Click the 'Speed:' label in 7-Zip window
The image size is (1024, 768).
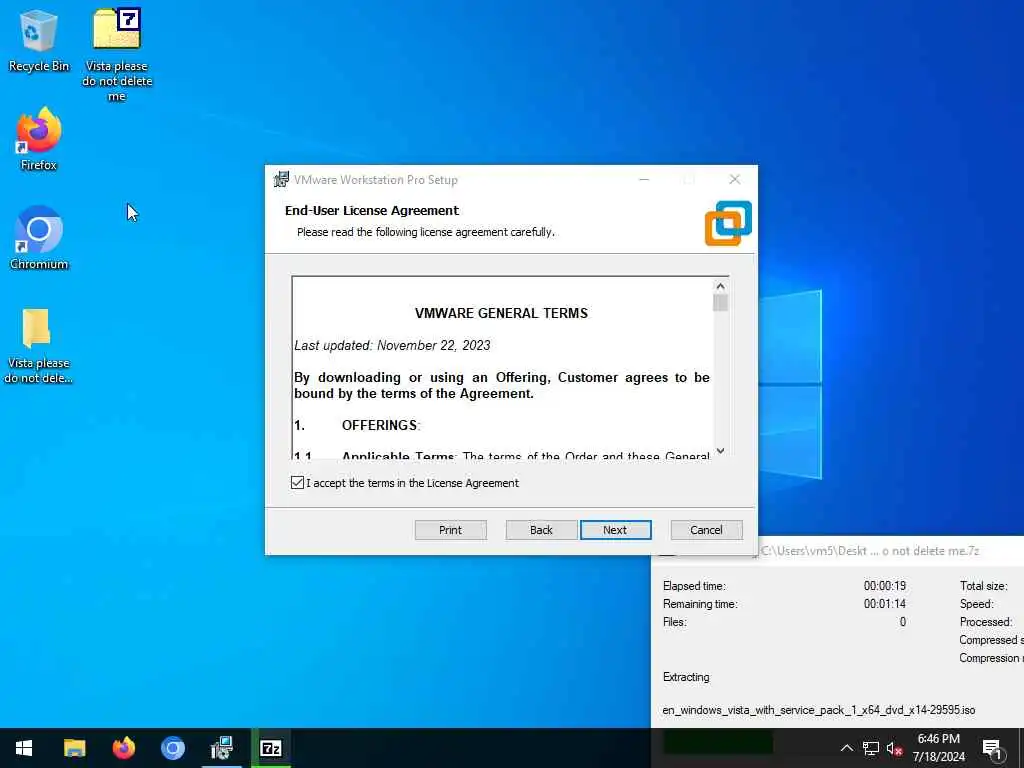[x=976, y=604]
